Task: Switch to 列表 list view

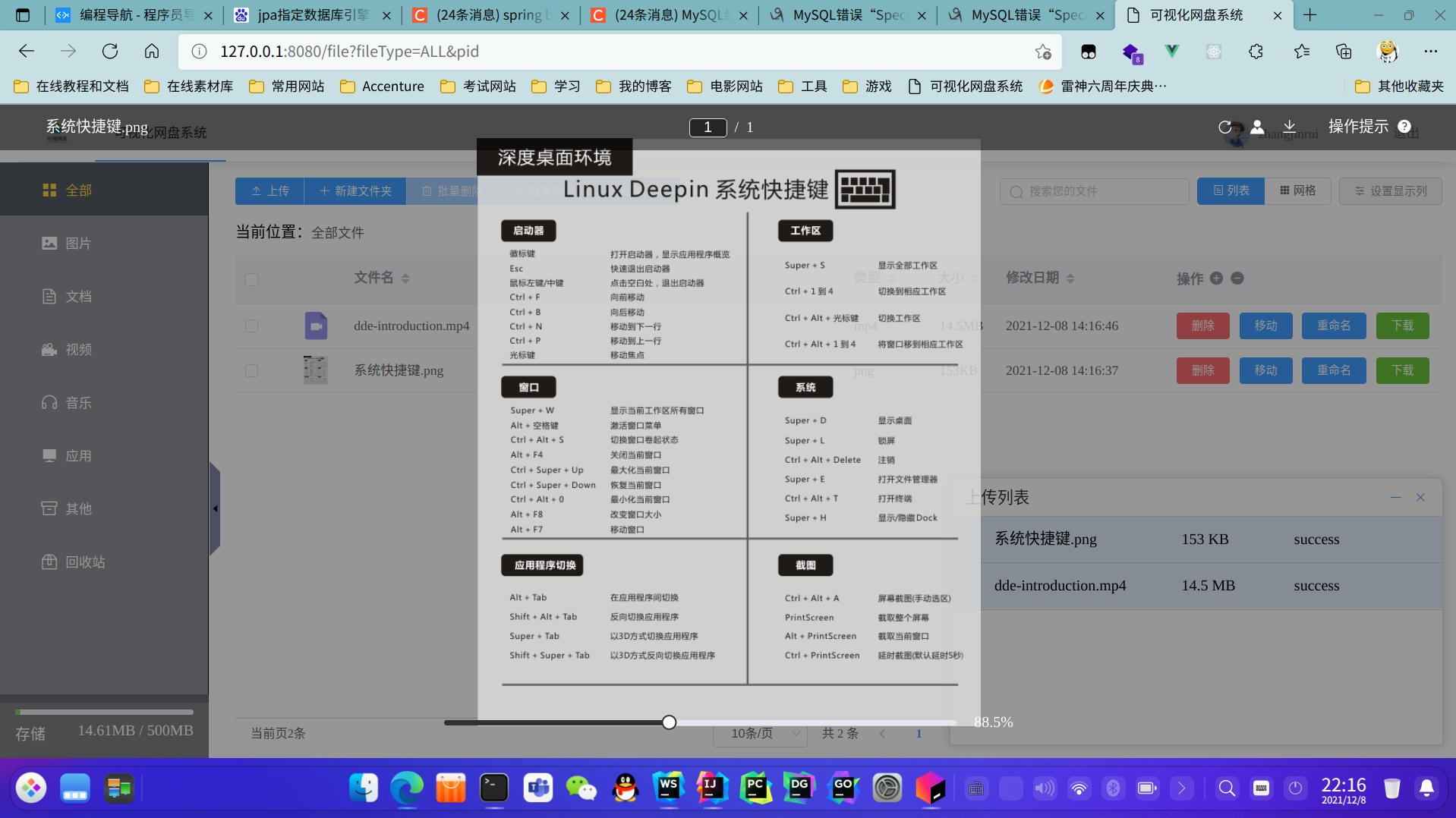Action: [1231, 191]
